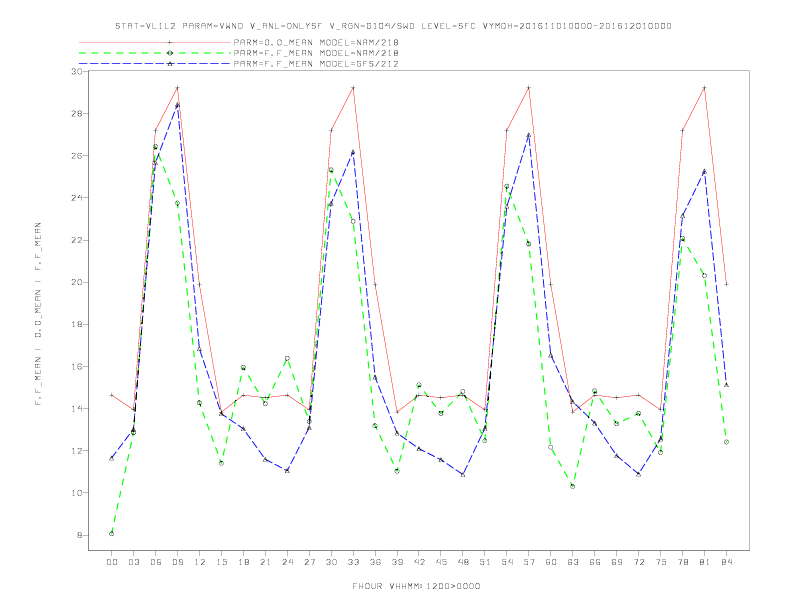Click y-axis tick label 10

[77, 493]
